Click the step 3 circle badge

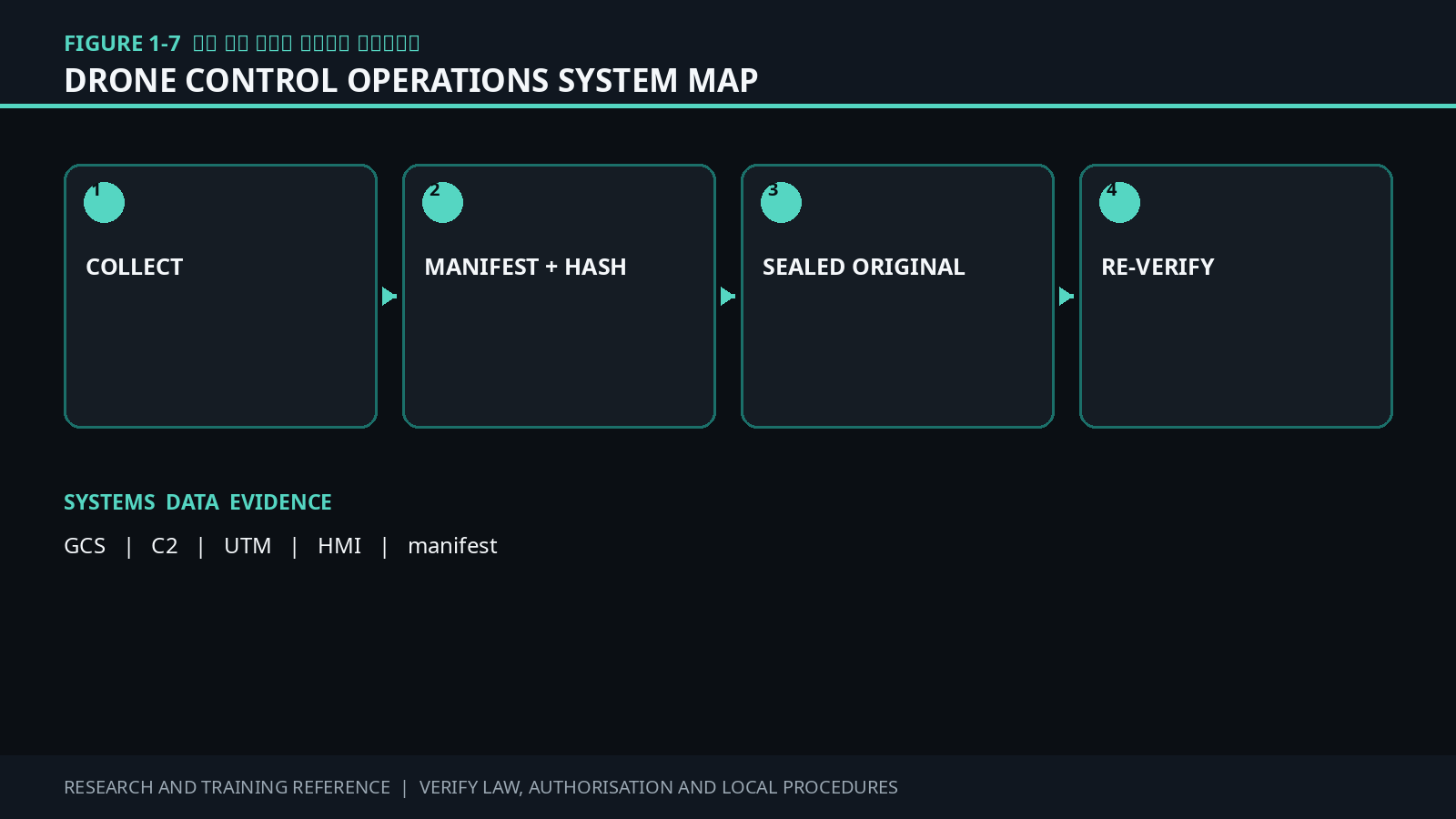point(781,202)
